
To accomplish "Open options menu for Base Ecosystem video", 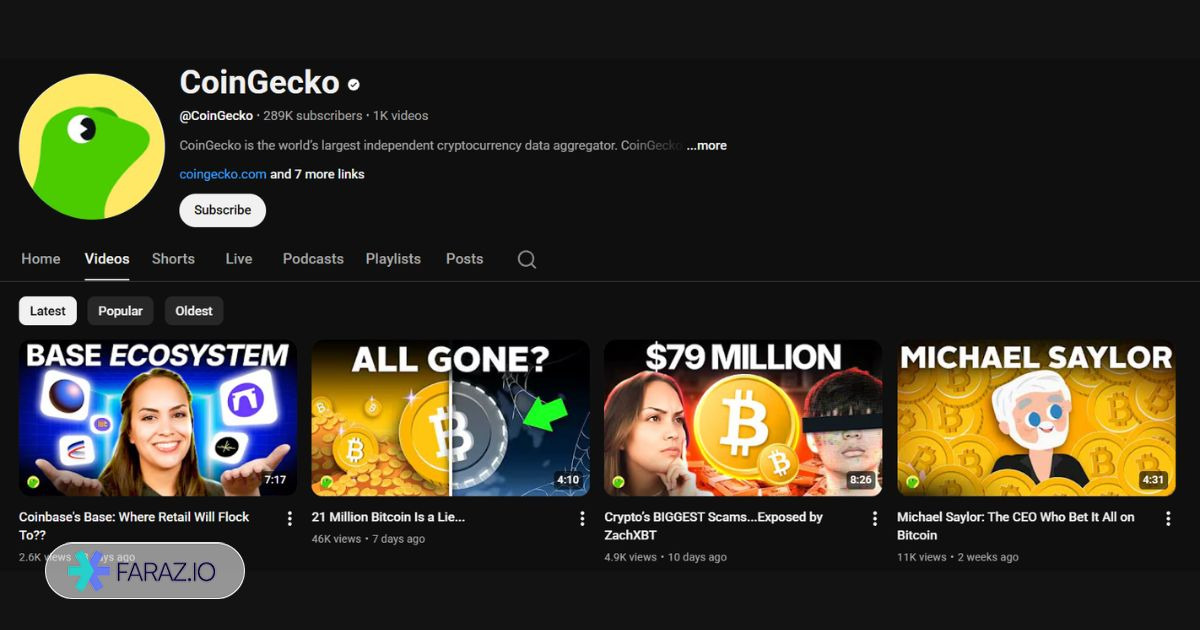I will pyautogui.click(x=290, y=518).
